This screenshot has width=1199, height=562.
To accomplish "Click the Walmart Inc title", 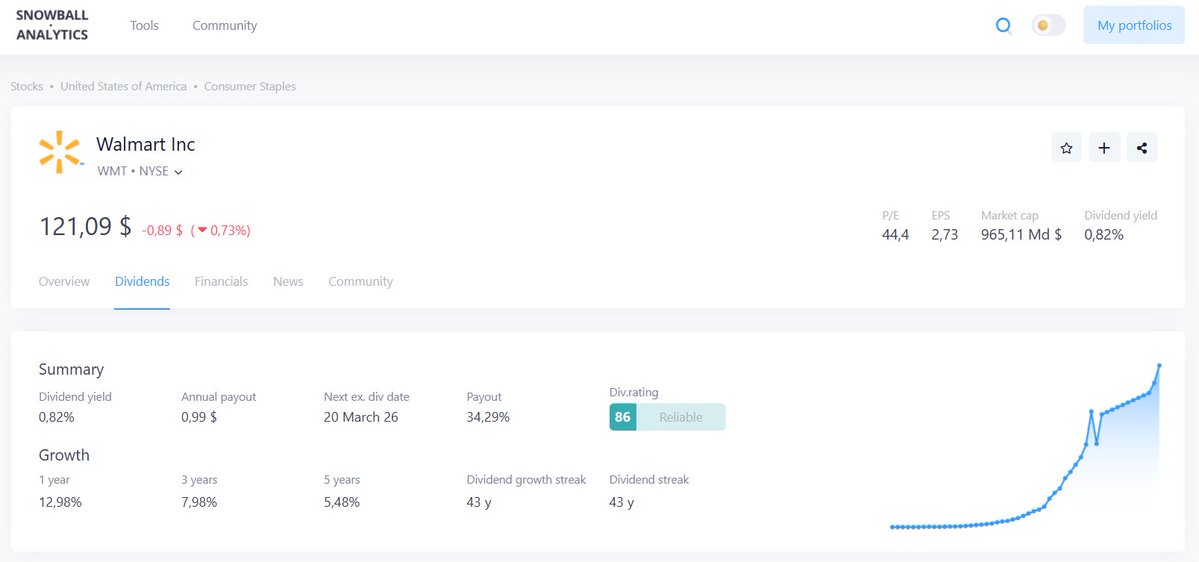I will 145,144.
